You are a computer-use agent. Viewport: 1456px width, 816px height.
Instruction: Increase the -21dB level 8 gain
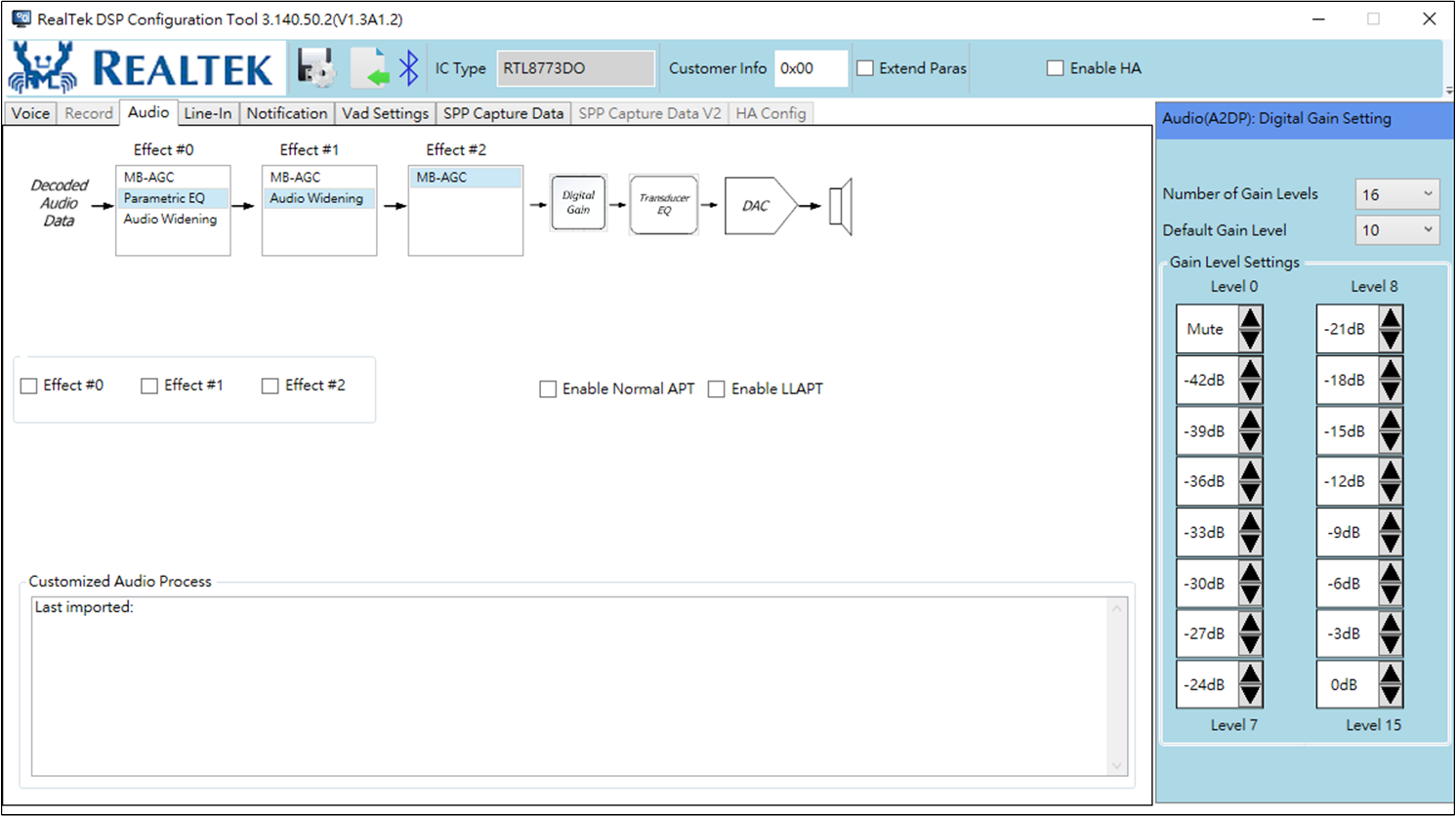tap(1391, 317)
